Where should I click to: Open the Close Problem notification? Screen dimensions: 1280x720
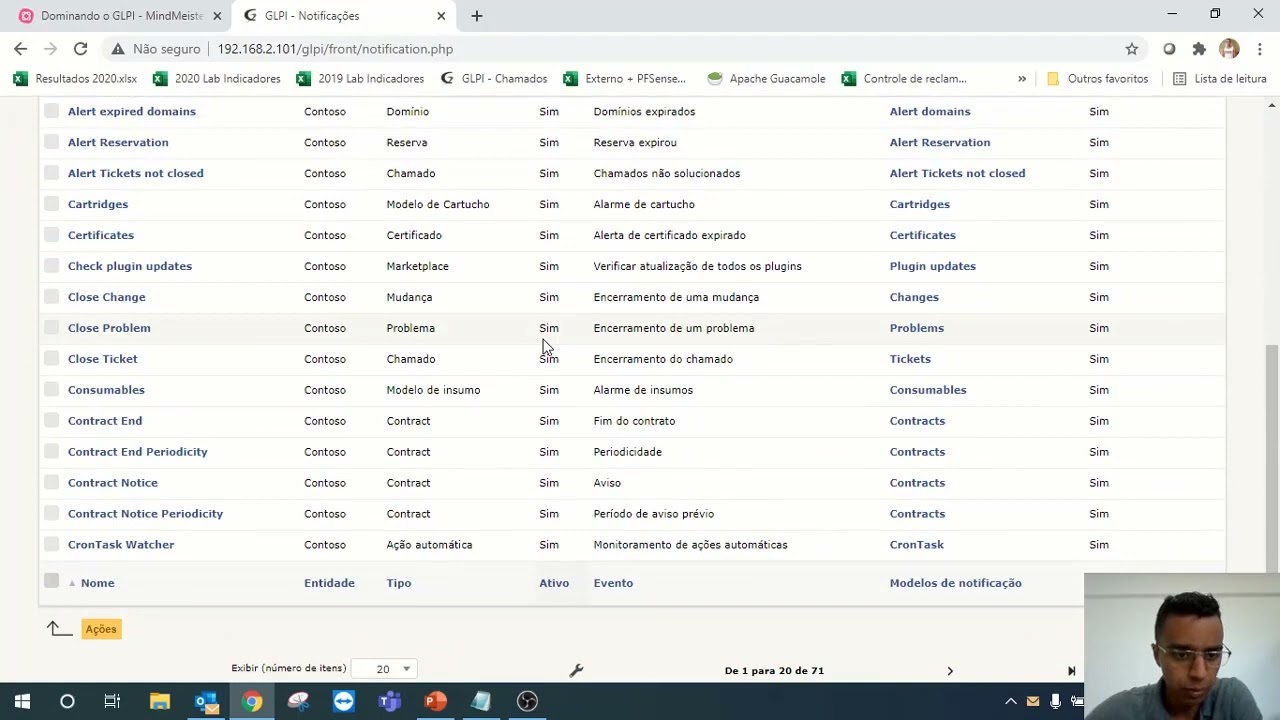109,328
